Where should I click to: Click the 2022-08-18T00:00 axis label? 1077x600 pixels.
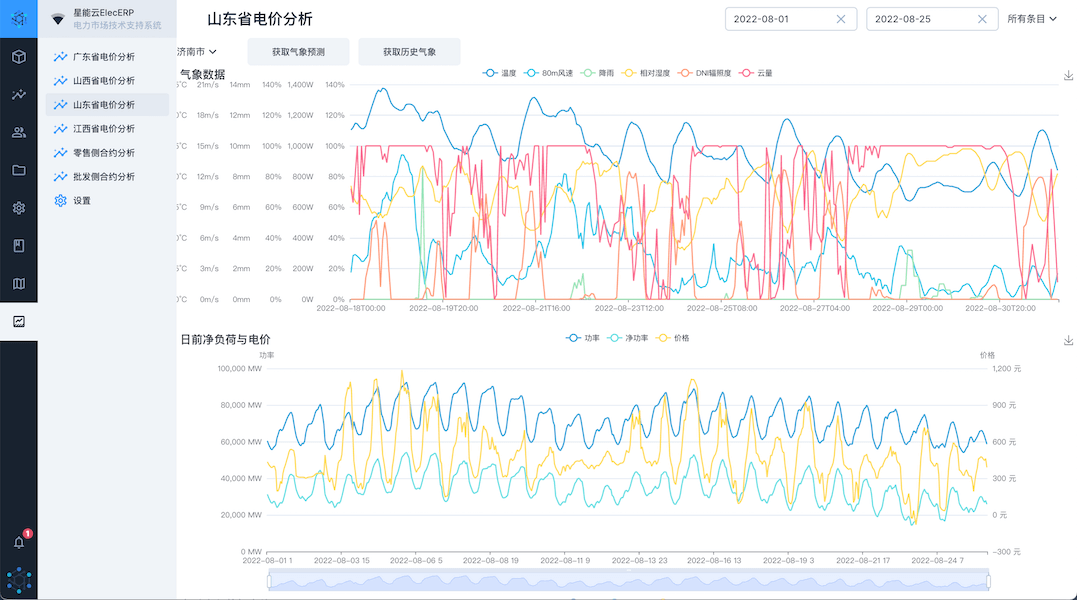[x=351, y=308]
